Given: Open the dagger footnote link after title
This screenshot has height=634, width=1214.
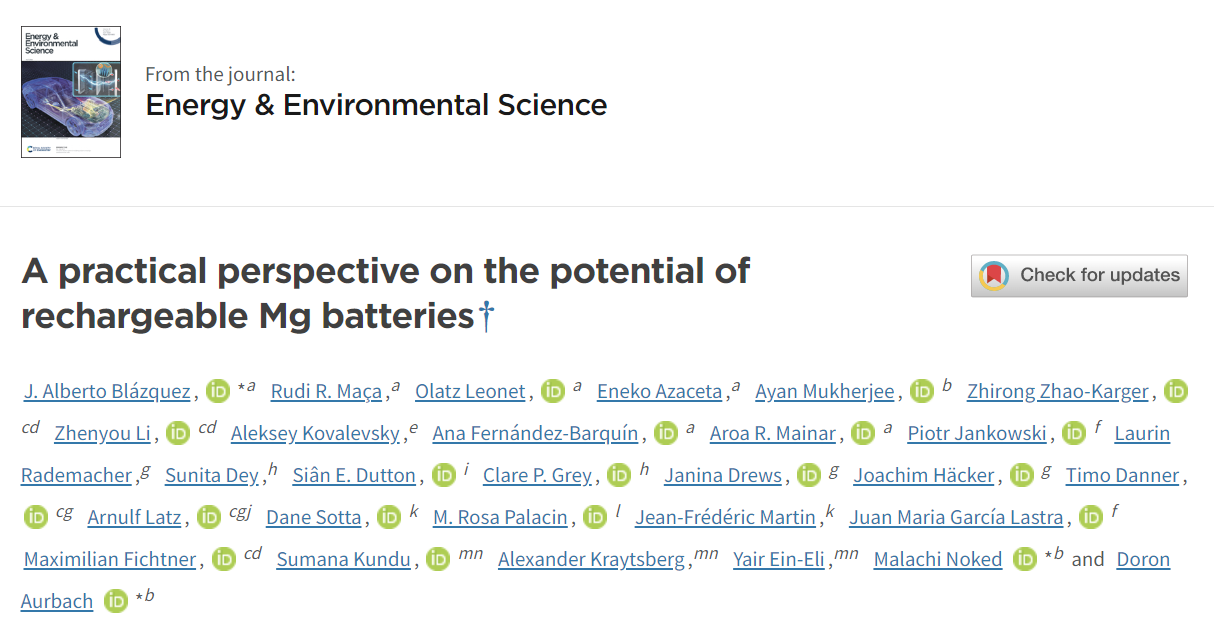Looking at the screenshot, I should (x=486, y=317).
